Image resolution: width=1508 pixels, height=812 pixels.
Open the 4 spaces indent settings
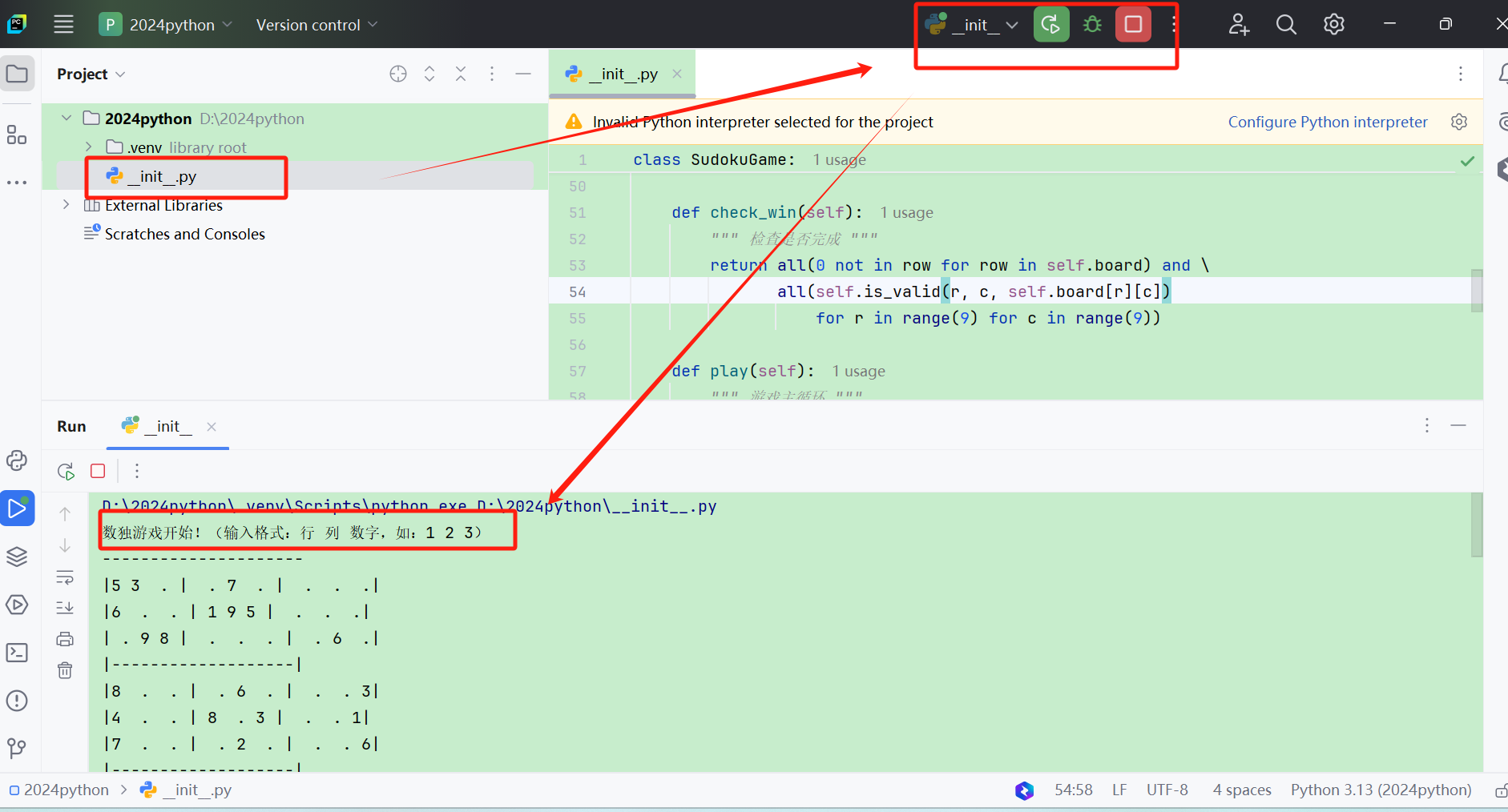pos(1242,790)
